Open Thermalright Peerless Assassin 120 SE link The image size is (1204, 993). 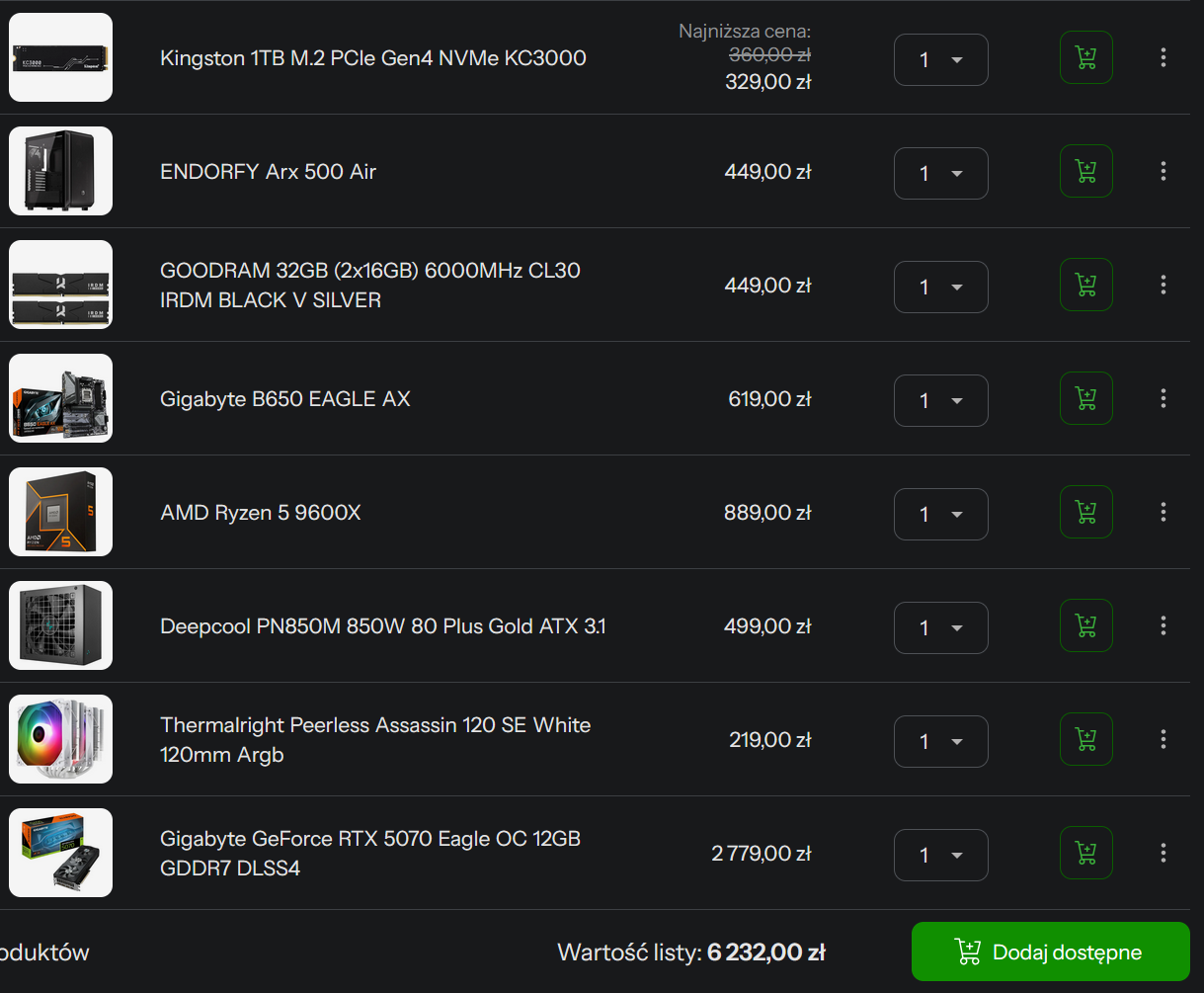(x=375, y=740)
